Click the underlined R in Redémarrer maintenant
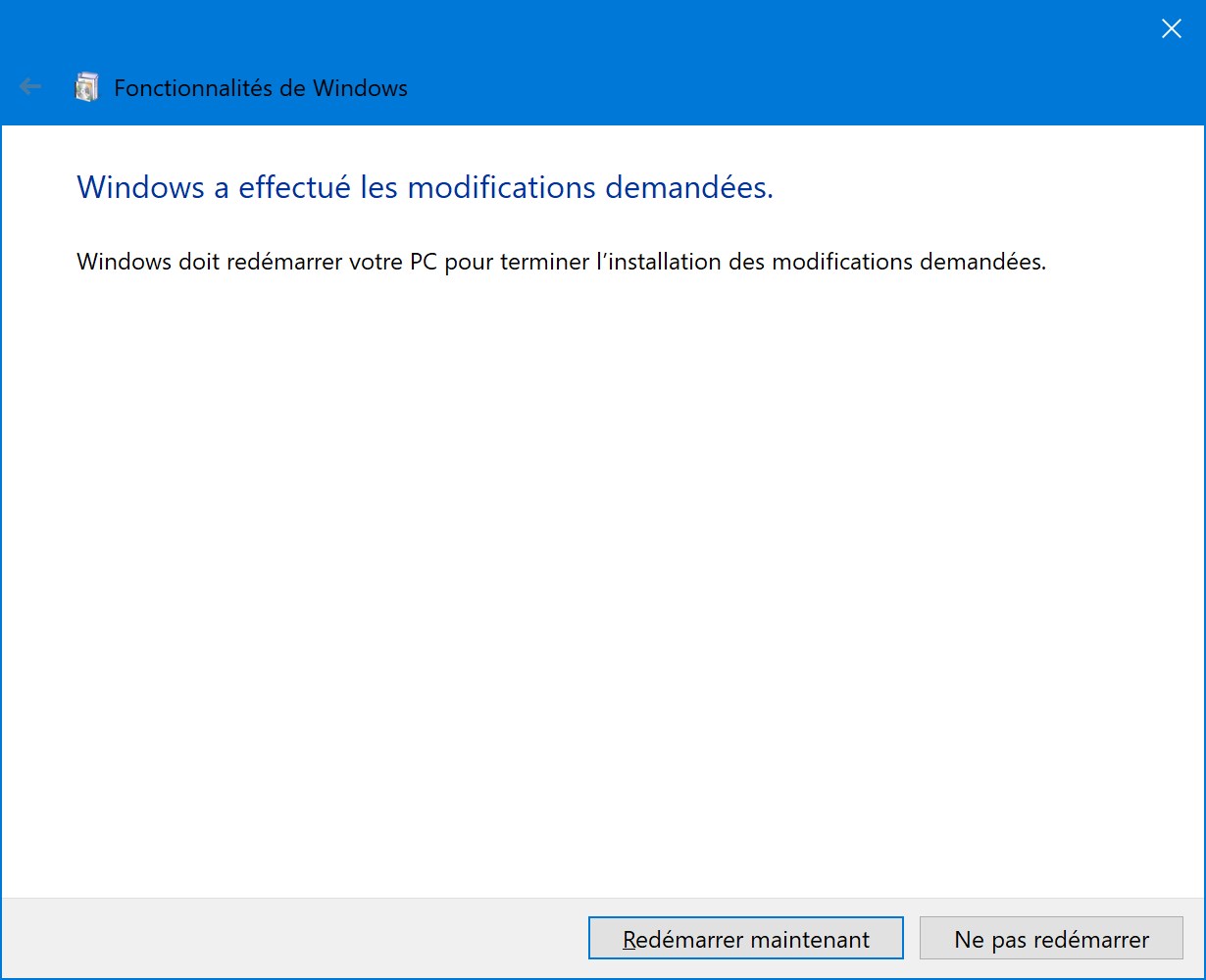The width and height of the screenshot is (1206, 980). [629, 940]
